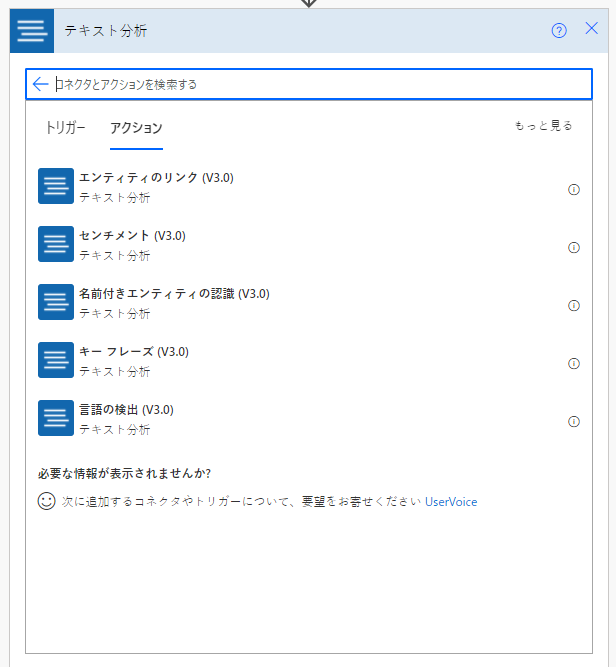Click the smiley feedback icon
Screen dimensions: 616x667
46,501
